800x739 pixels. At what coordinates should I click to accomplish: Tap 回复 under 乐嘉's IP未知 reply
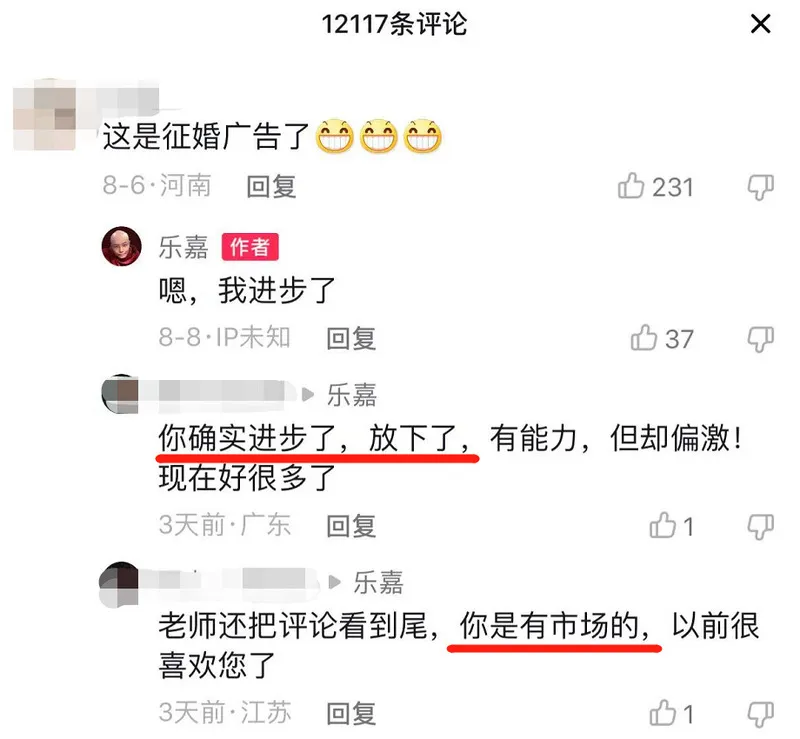(352, 339)
